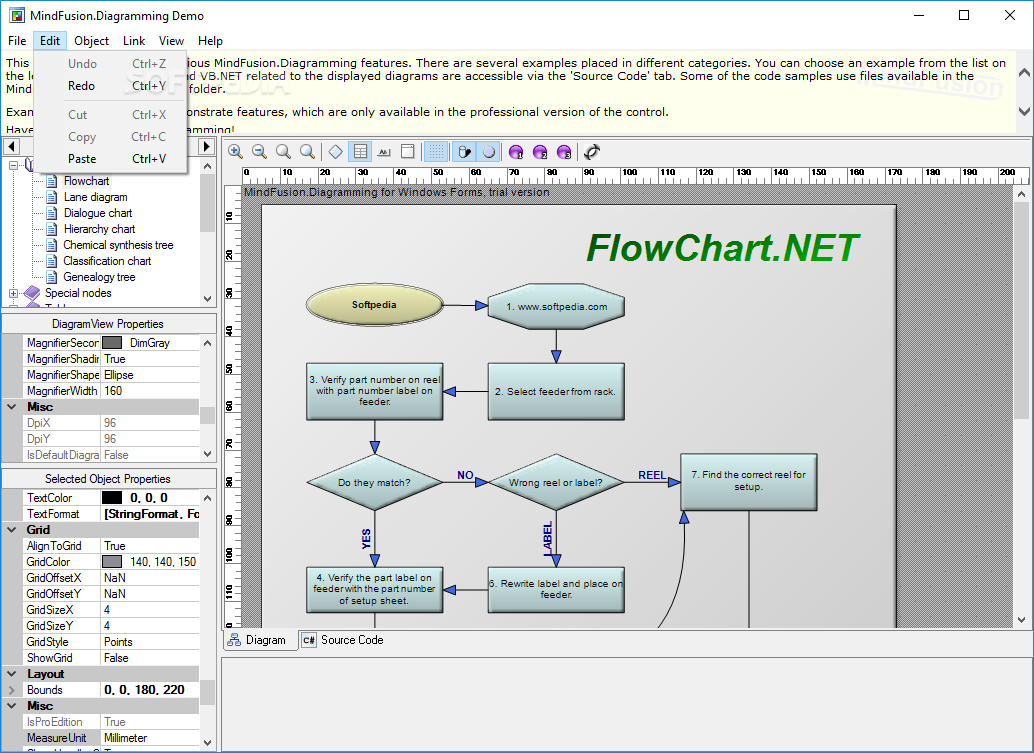Screen dimensions: 1034x753
Task: Select the Lane diagram tree item
Action: 96,197
